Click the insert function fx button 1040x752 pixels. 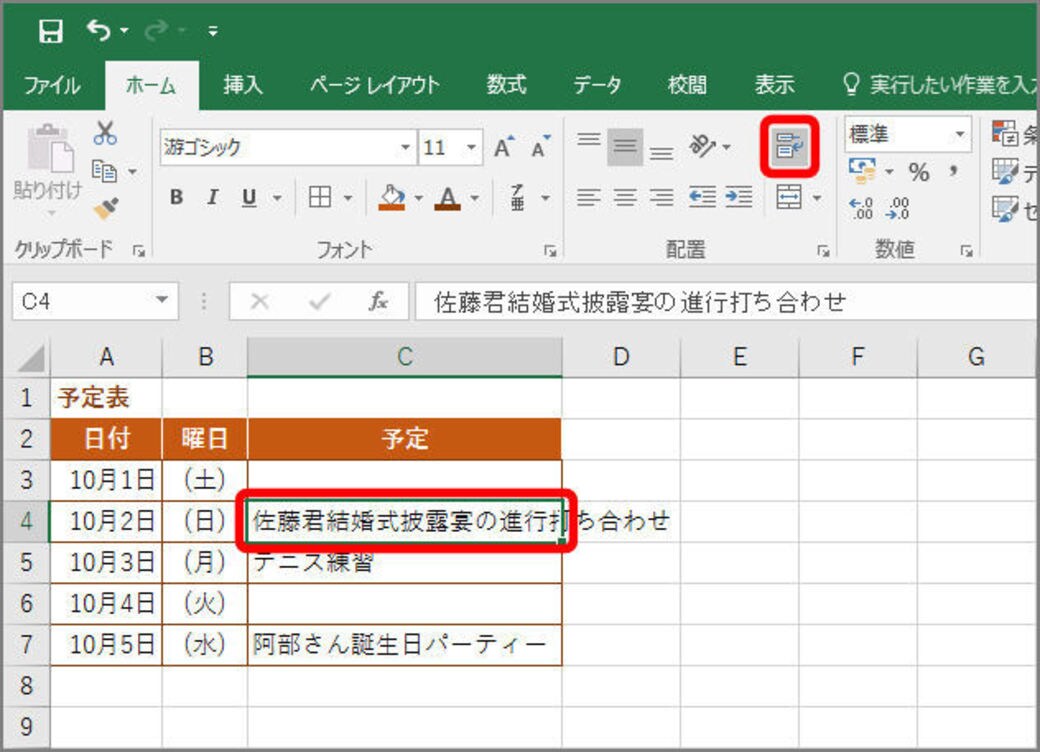(378, 302)
